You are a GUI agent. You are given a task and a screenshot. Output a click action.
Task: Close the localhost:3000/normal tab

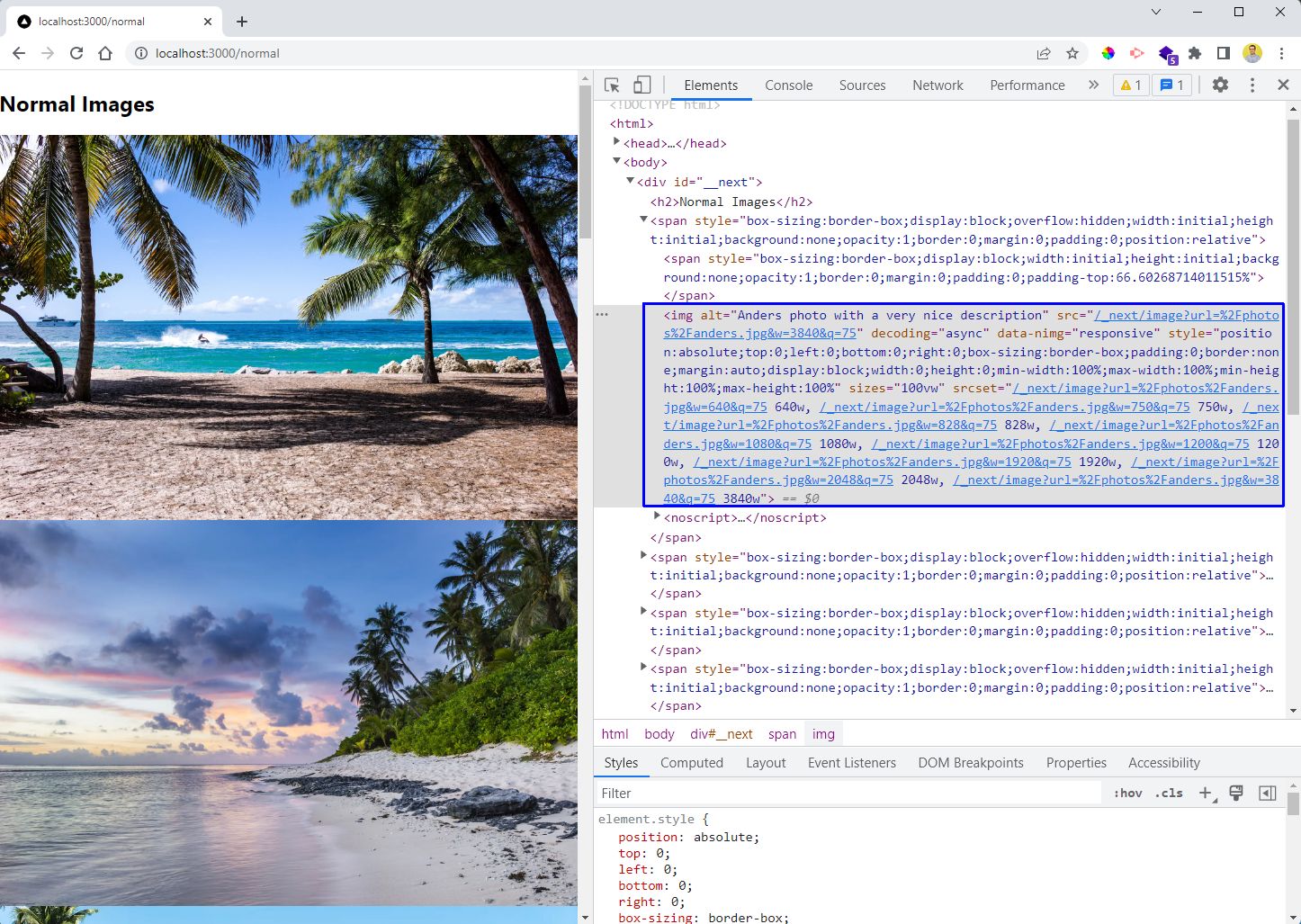click(x=208, y=21)
